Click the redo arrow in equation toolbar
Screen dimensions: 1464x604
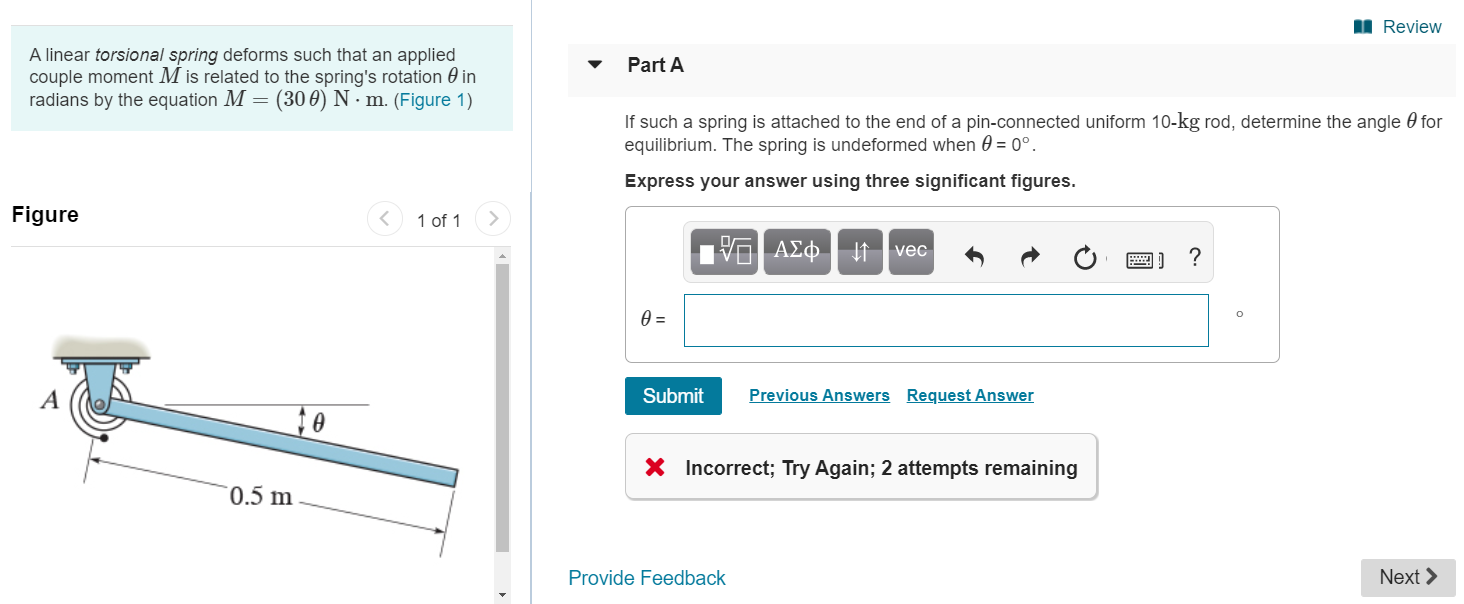(x=1029, y=257)
